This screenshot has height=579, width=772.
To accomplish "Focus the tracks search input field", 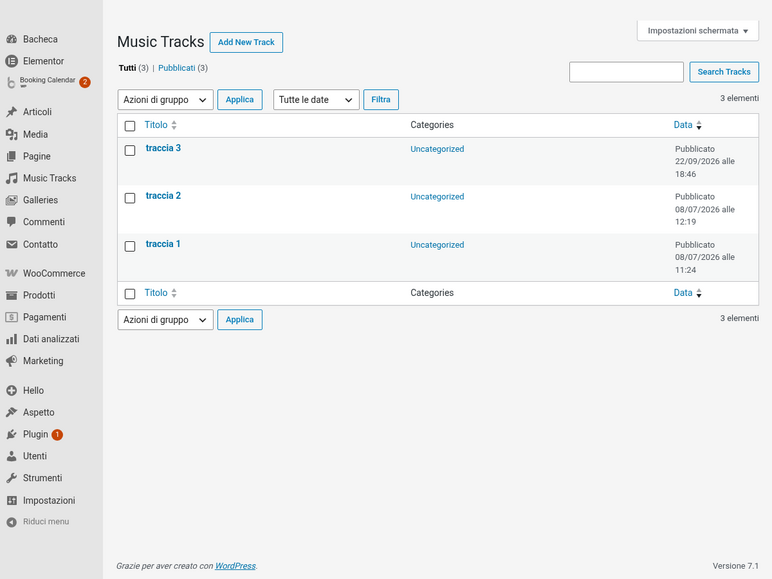I will pos(626,72).
